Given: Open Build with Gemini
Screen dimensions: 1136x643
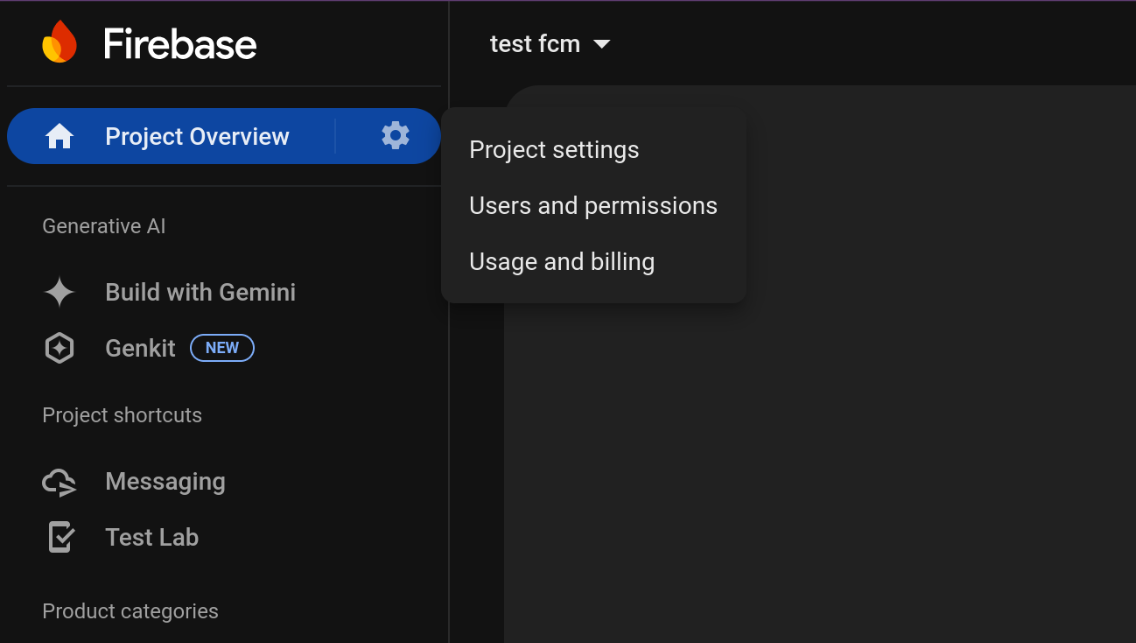Looking at the screenshot, I should pyautogui.click(x=200, y=292).
